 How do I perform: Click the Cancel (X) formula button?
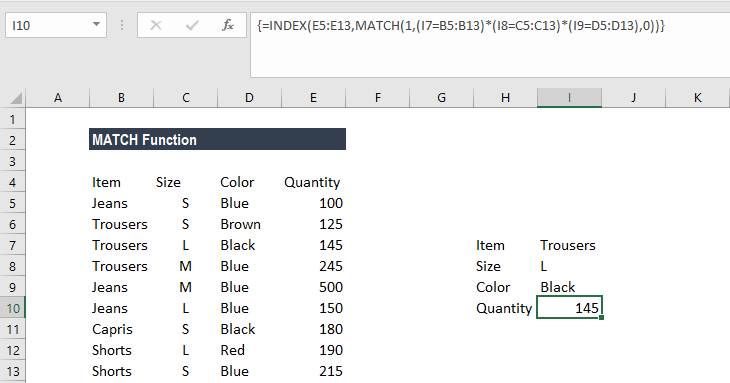[156, 25]
